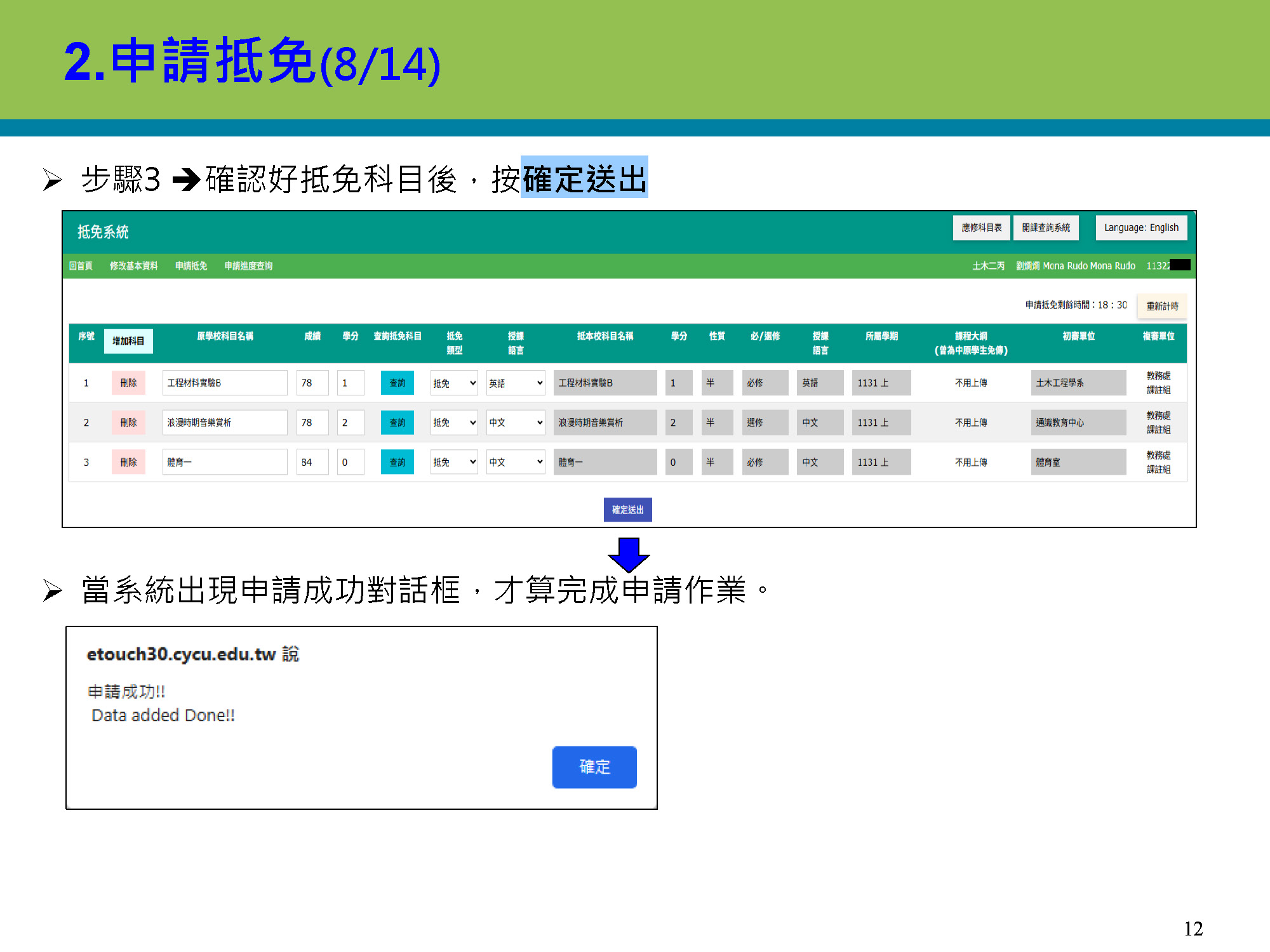Click the 選修 cell in row 2
1270x952 pixels.
click(765, 423)
